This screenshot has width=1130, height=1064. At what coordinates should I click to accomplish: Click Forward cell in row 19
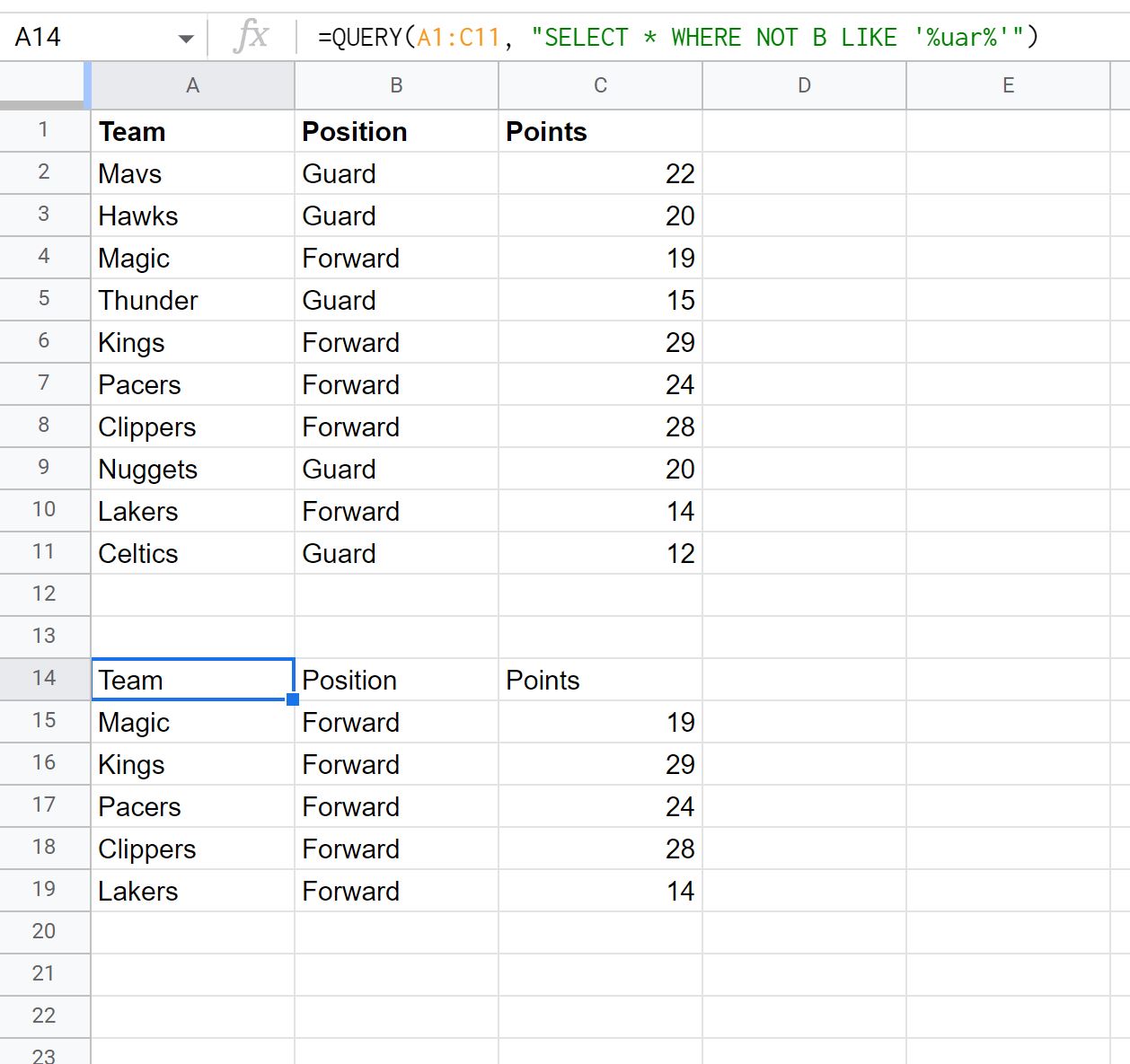coord(396,891)
